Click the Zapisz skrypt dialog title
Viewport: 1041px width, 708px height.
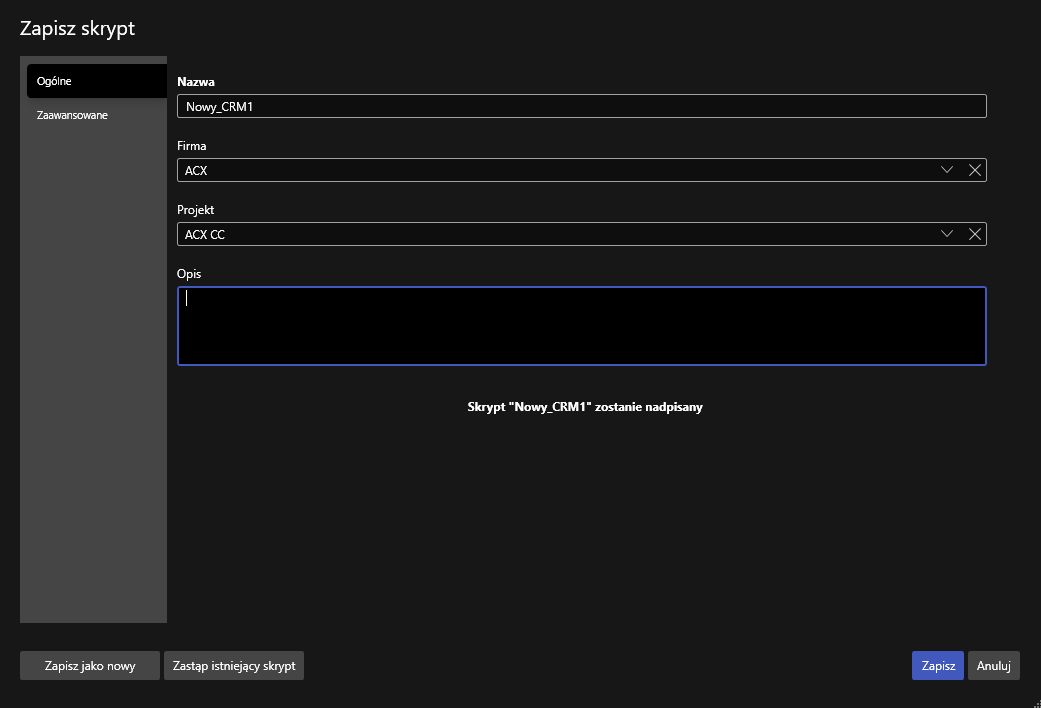click(77, 29)
